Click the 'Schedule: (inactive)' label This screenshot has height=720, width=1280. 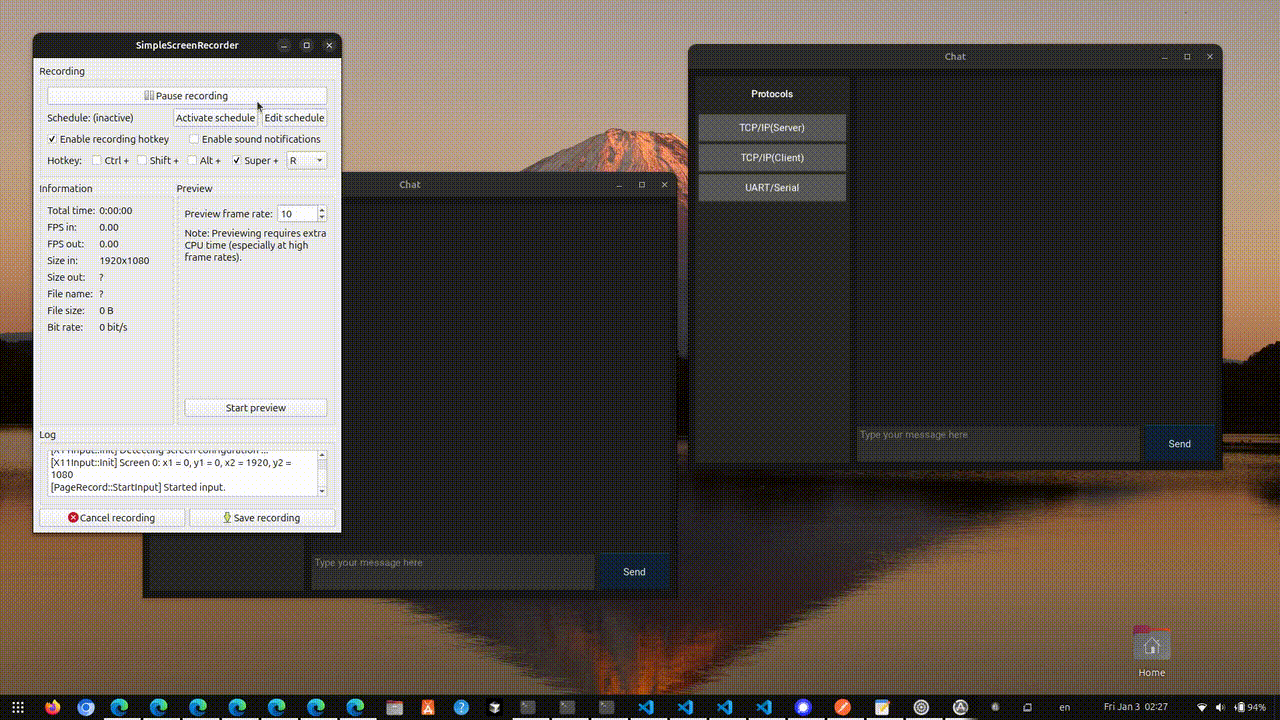(x=90, y=118)
